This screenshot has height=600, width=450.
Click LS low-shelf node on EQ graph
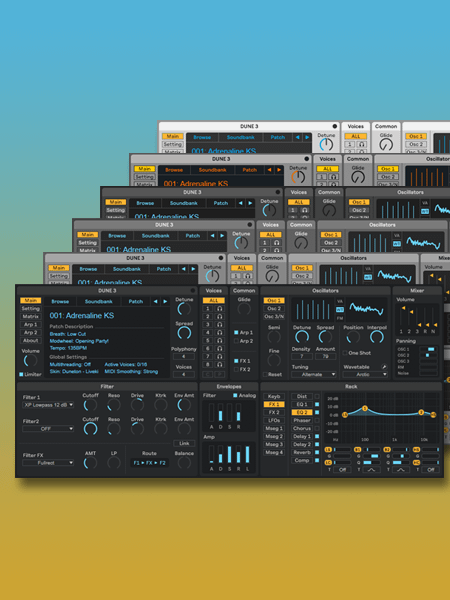pyautogui.click(x=345, y=415)
